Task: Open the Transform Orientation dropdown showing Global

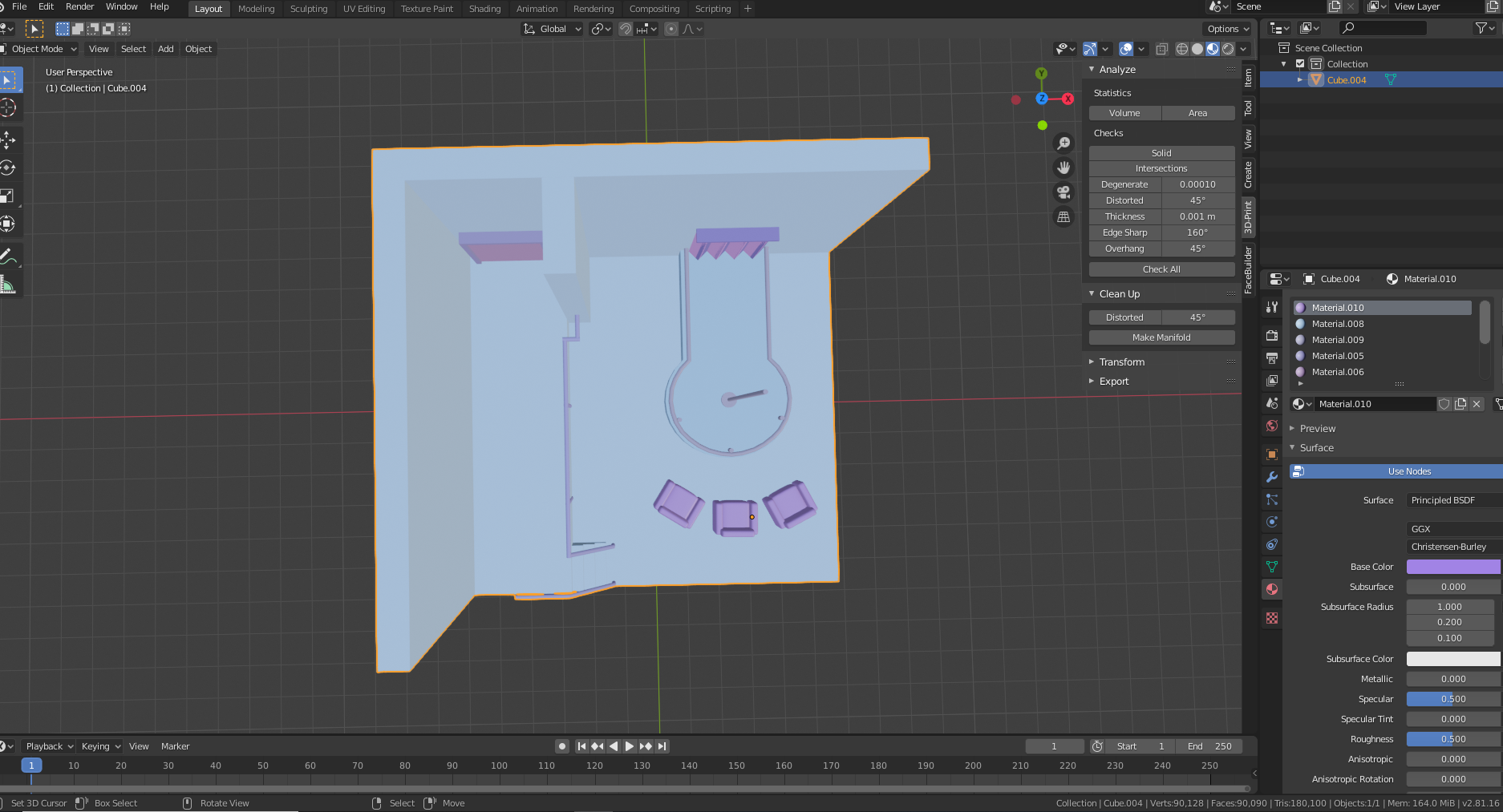Action: (x=551, y=29)
